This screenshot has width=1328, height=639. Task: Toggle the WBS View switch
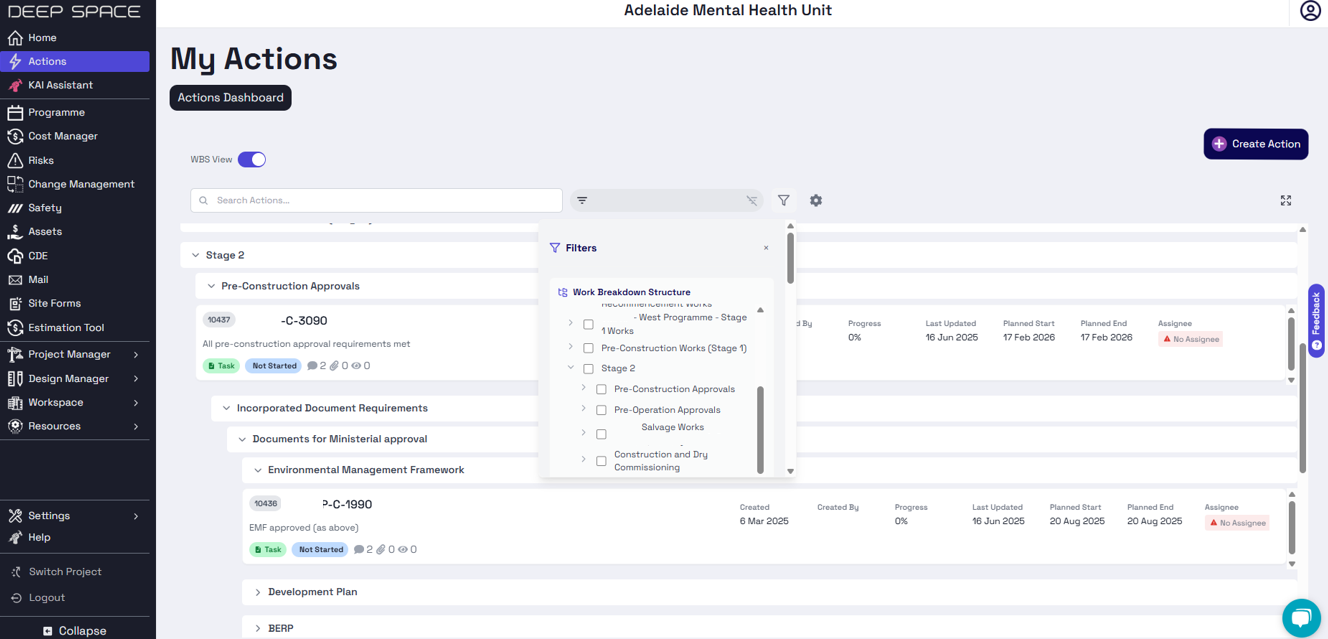click(x=252, y=160)
